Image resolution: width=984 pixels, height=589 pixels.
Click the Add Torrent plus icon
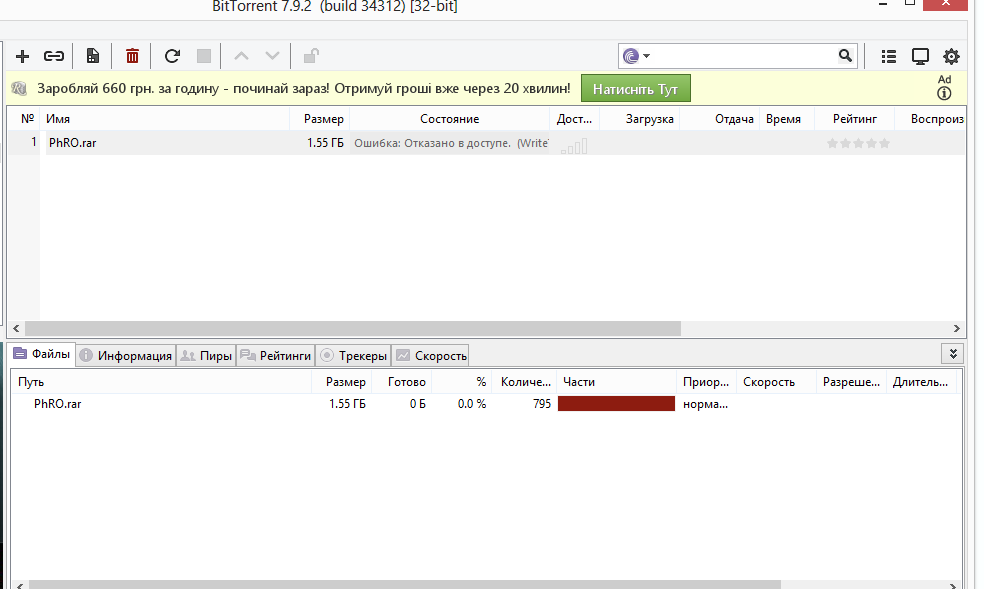point(23,56)
